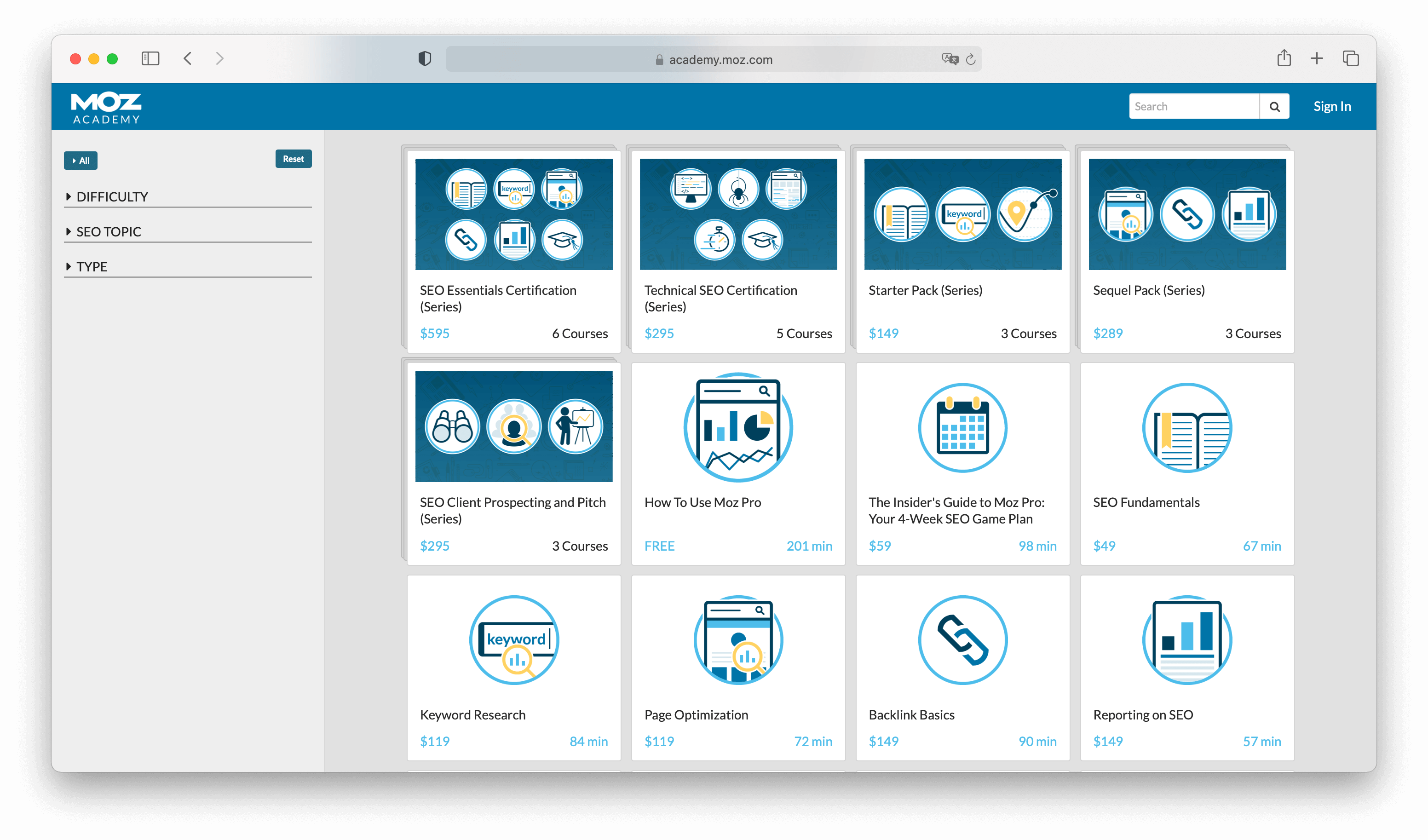Click the Page Optimization magnifier icon
The image size is (1428, 840).
point(738,640)
